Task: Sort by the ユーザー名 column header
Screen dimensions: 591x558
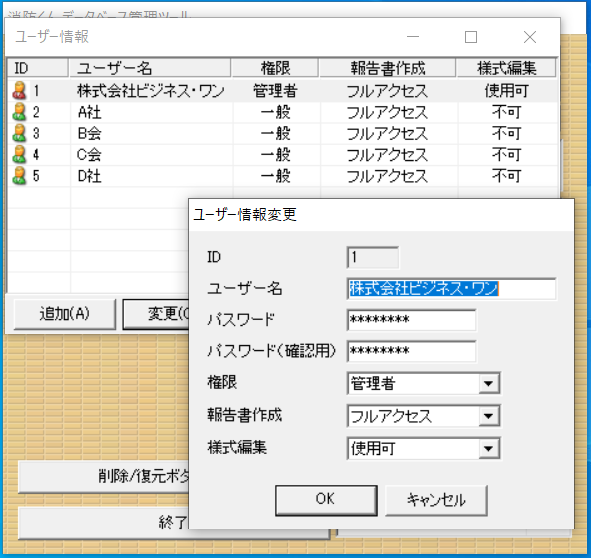Action: point(150,68)
